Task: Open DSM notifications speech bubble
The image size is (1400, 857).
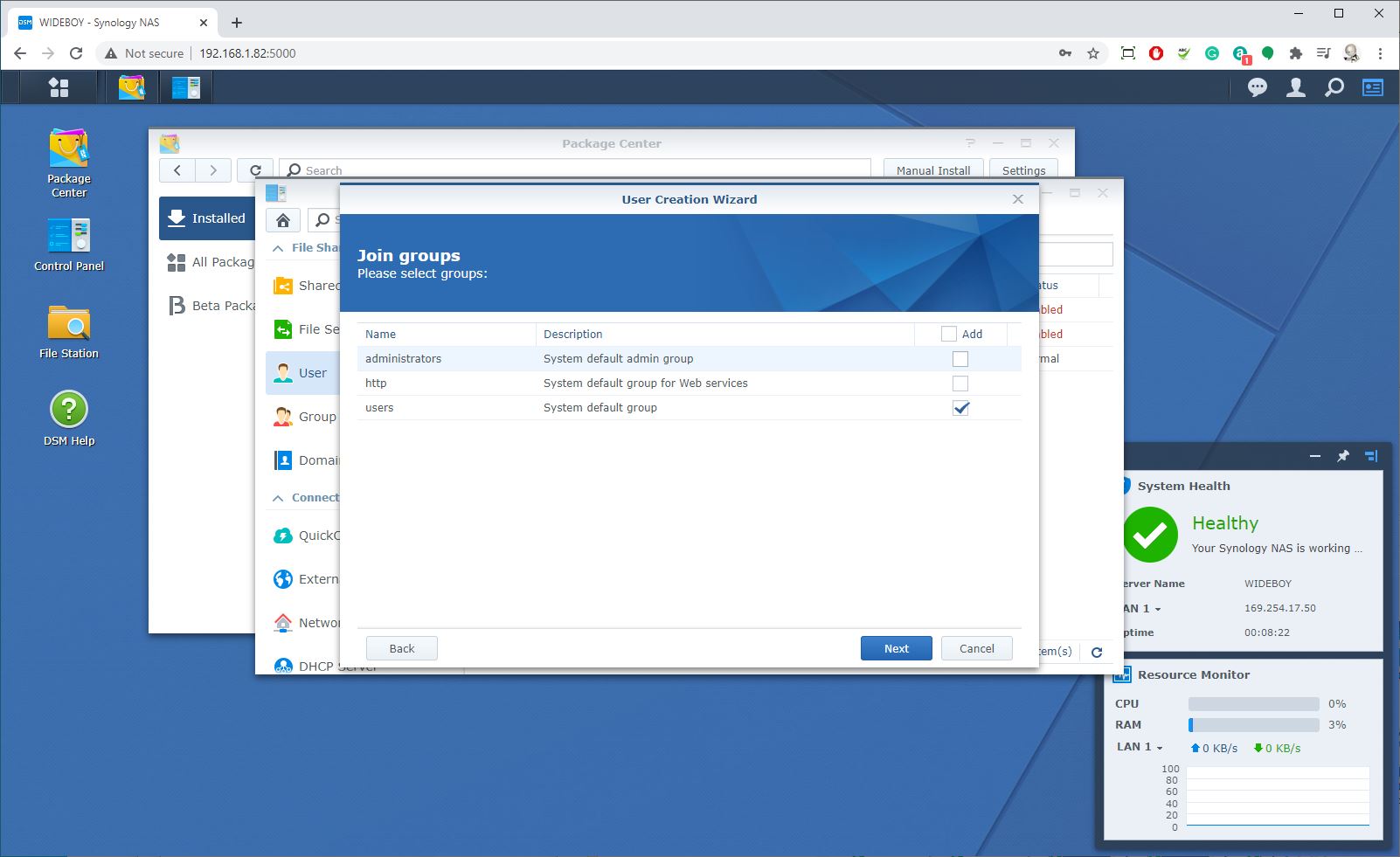Action: pyautogui.click(x=1258, y=87)
